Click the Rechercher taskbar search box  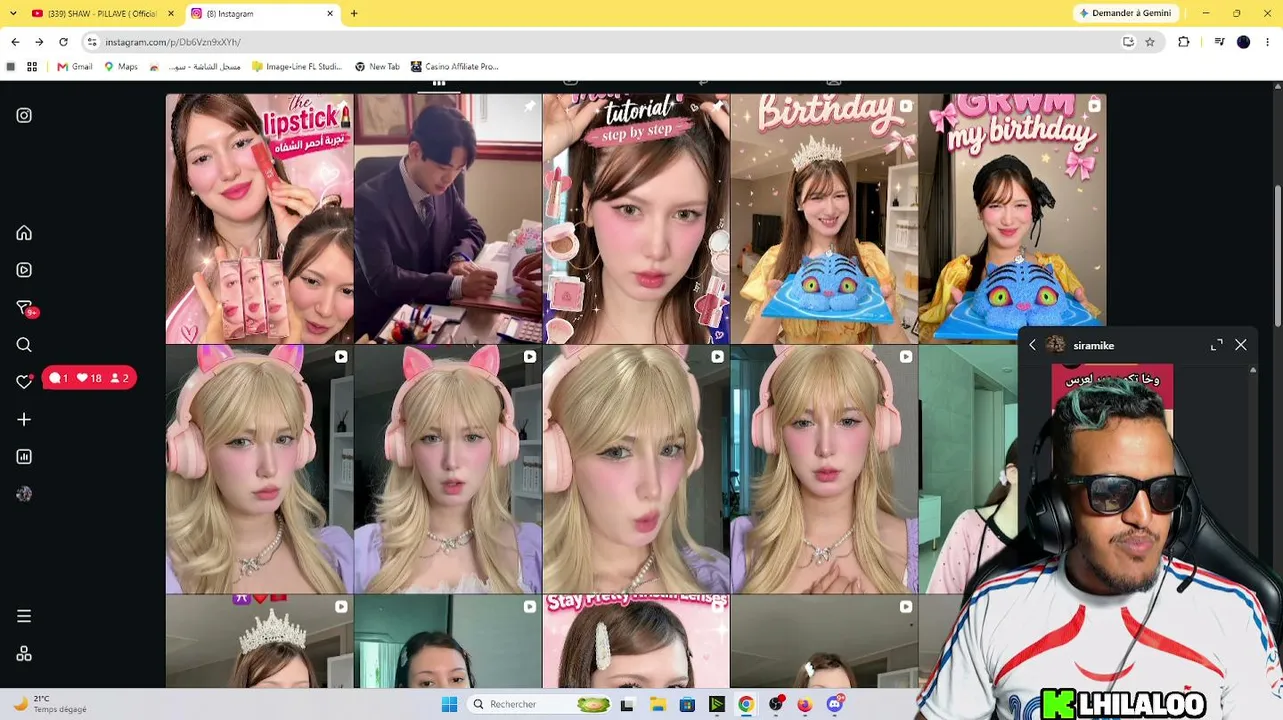(x=542, y=704)
